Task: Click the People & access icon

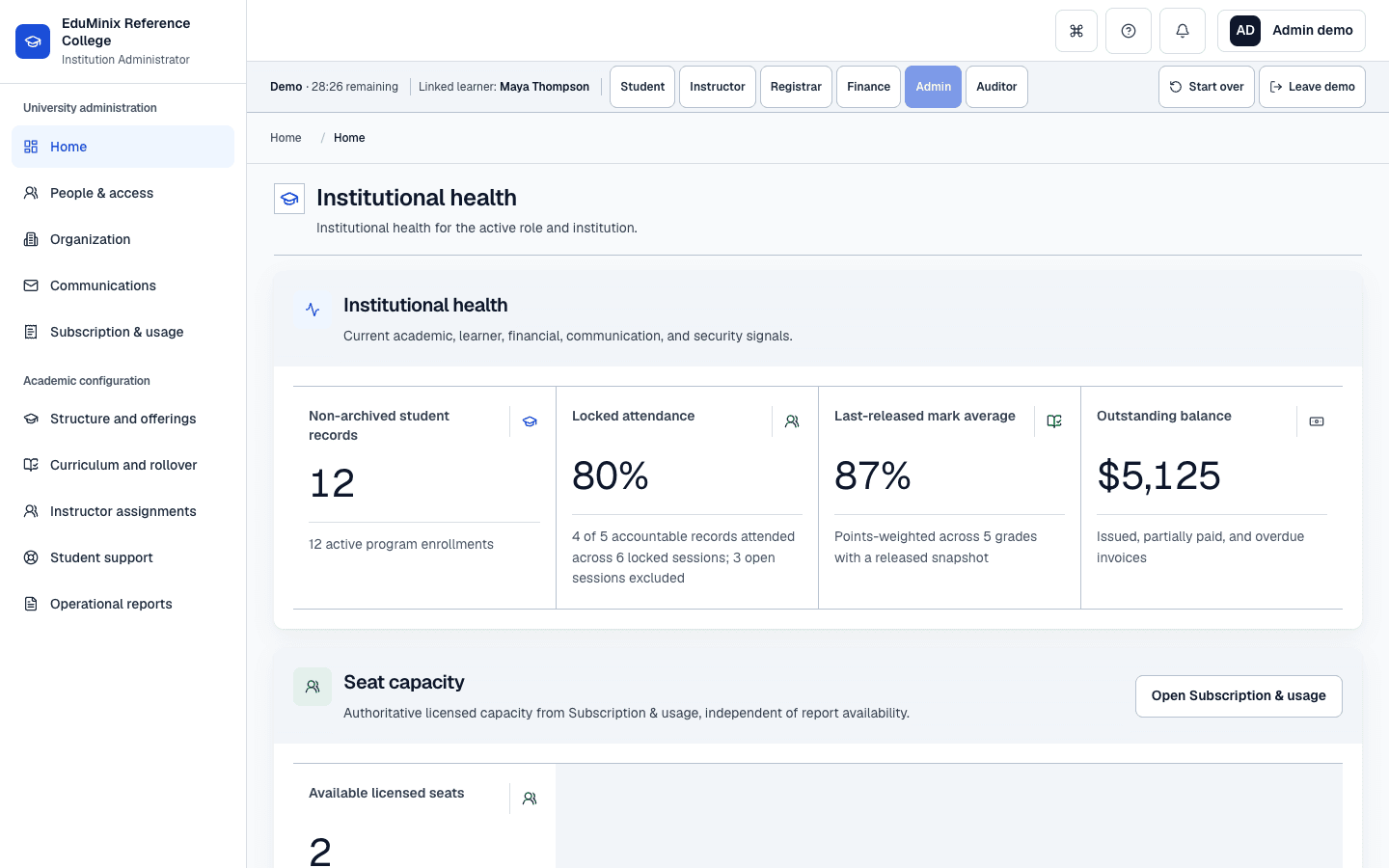Action: pyautogui.click(x=31, y=193)
